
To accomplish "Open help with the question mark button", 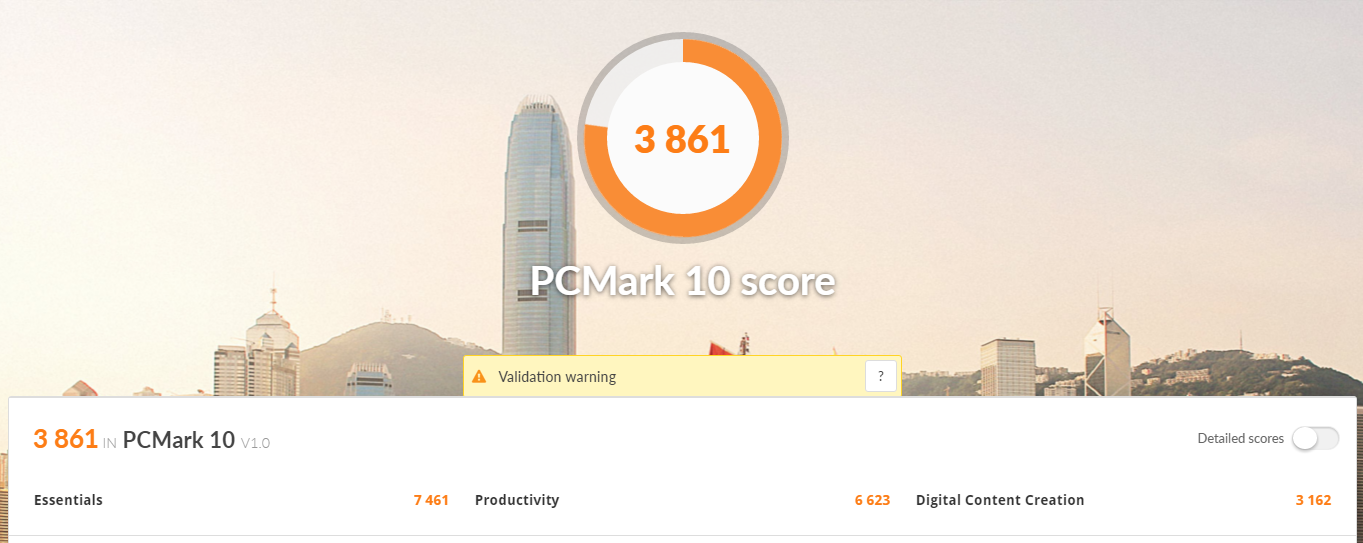I will tap(880, 377).
